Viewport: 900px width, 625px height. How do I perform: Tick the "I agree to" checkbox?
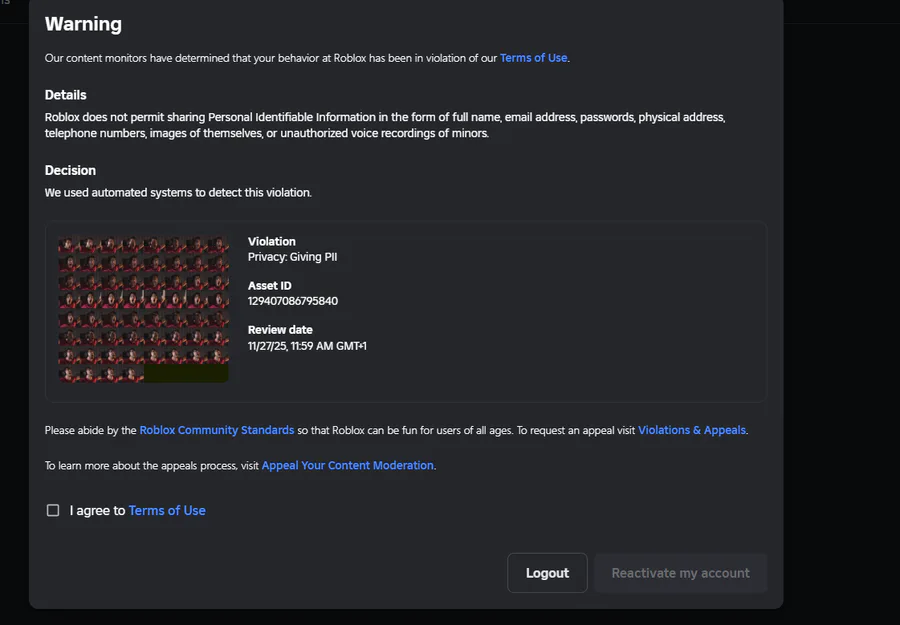[x=53, y=510]
